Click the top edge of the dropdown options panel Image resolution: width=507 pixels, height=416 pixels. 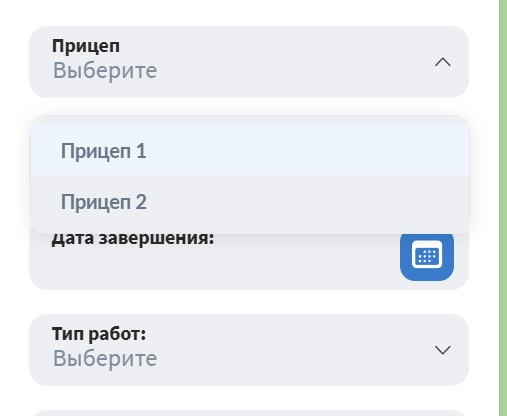250,120
